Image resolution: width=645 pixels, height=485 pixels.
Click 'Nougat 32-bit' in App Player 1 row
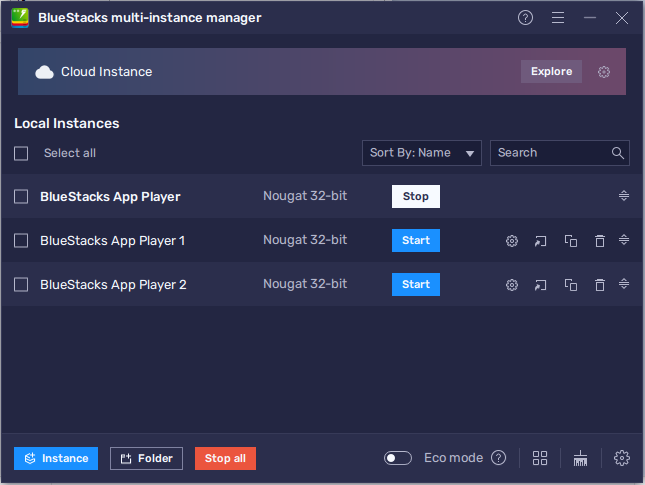(x=305, y=240)
